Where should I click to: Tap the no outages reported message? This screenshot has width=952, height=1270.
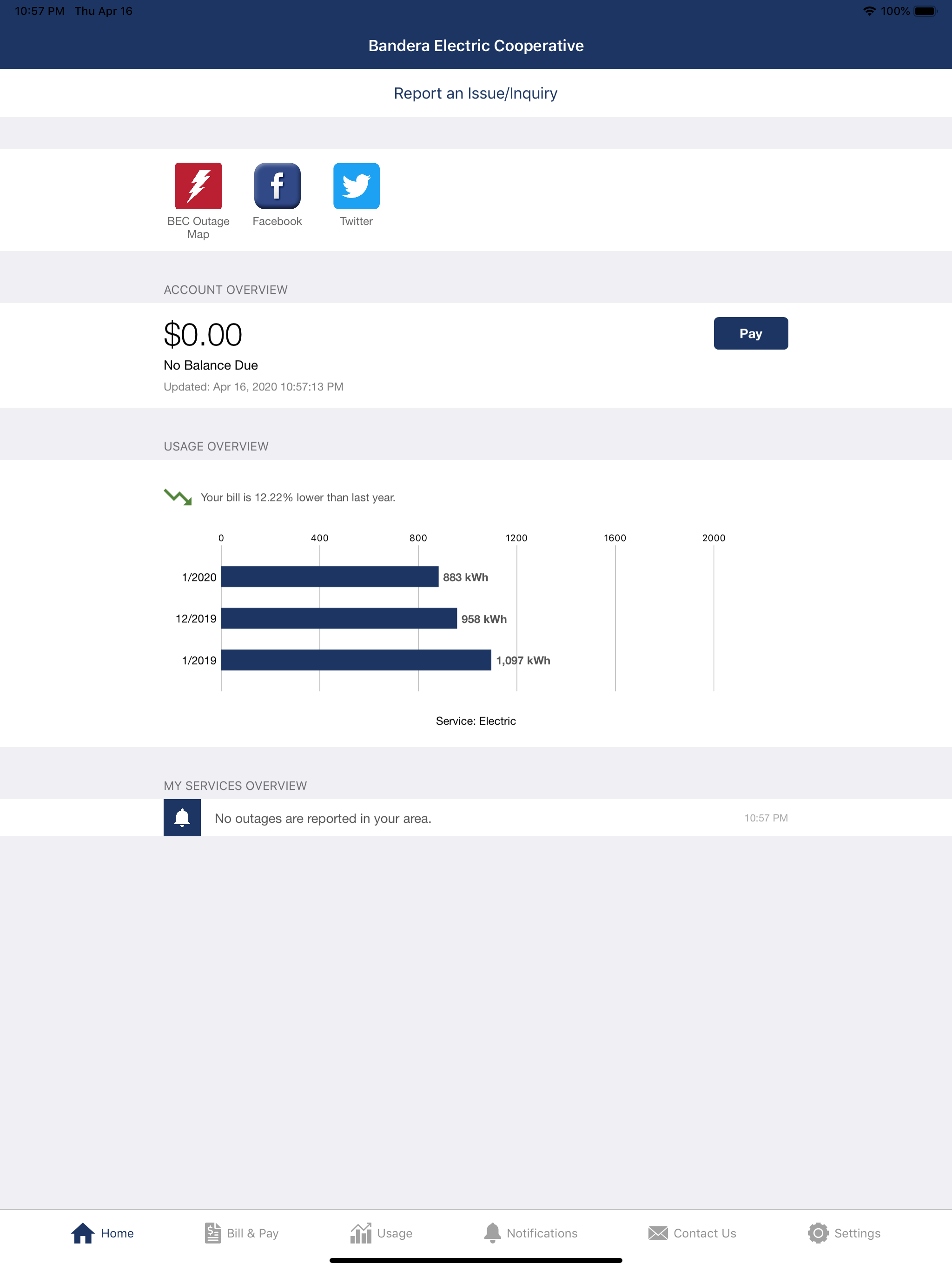323,818
